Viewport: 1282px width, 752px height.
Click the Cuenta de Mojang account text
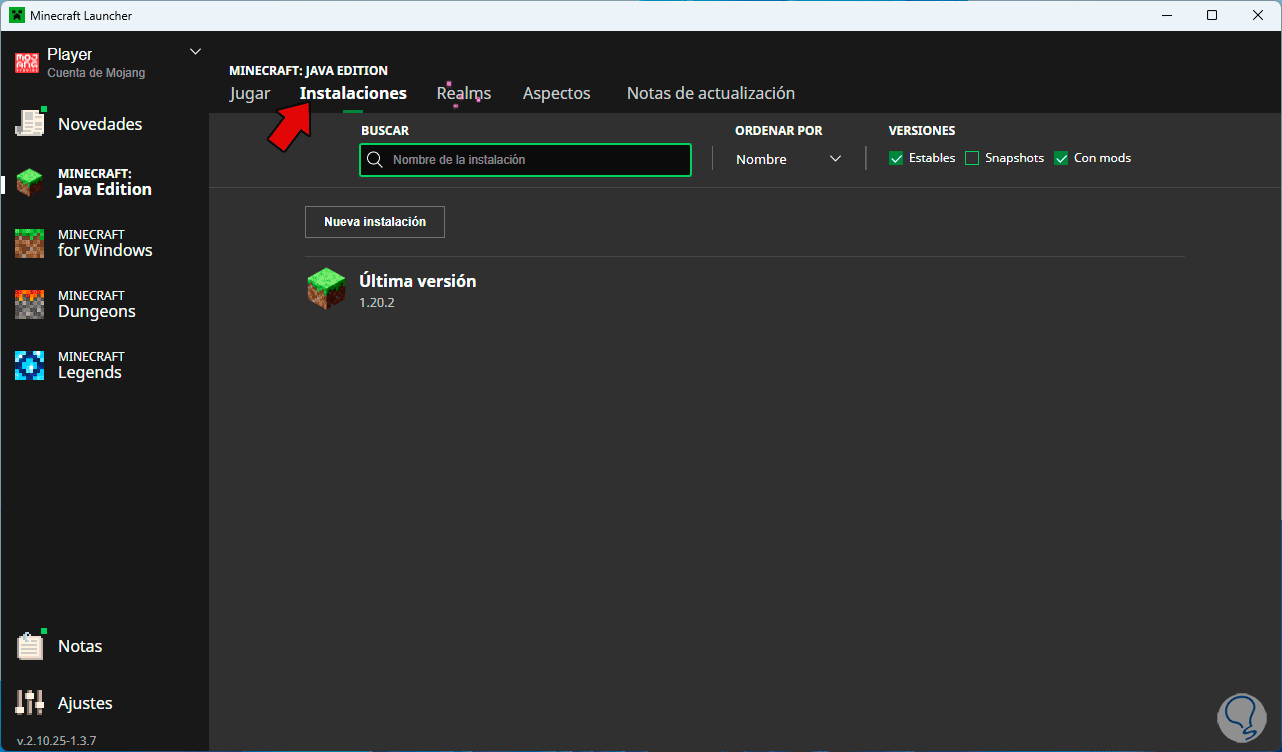[x=96, y=73]
